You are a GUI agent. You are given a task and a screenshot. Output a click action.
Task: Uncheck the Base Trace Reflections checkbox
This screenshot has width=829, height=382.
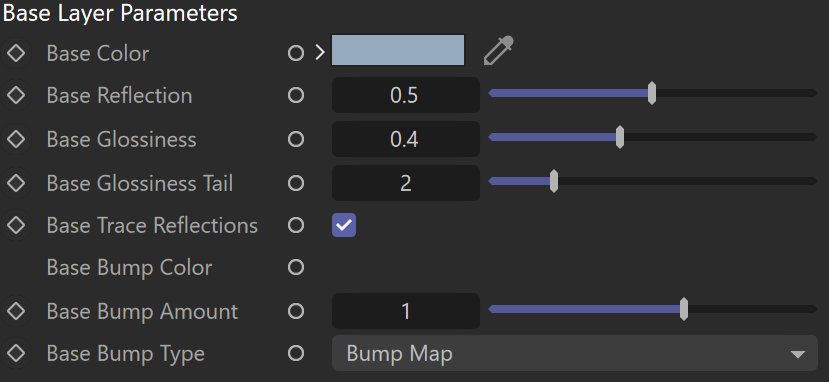coord(344,226)
